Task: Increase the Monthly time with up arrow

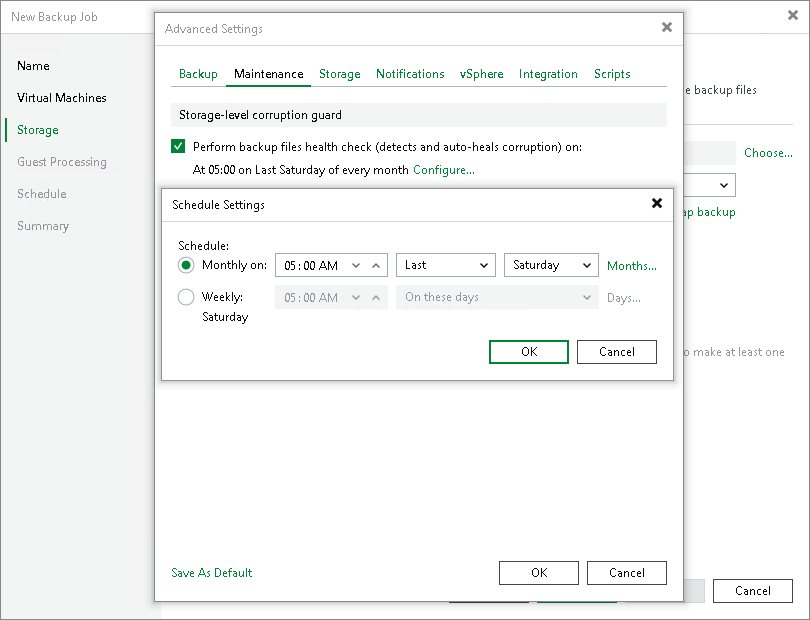Action: tap(376, 266)
